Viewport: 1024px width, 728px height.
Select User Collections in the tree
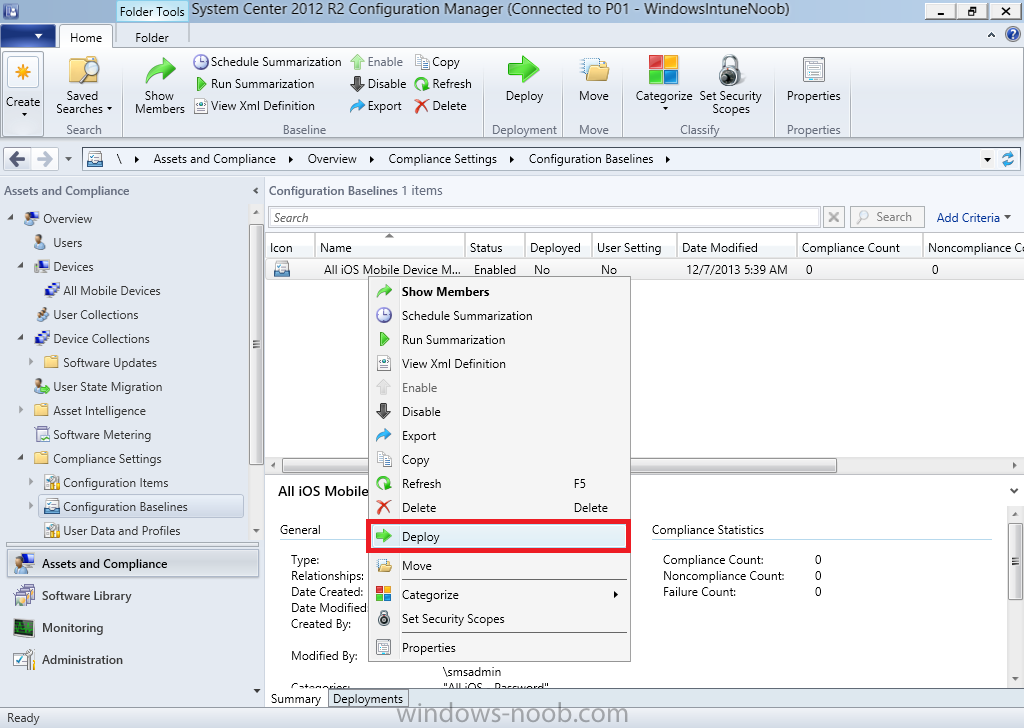point(95,315)
